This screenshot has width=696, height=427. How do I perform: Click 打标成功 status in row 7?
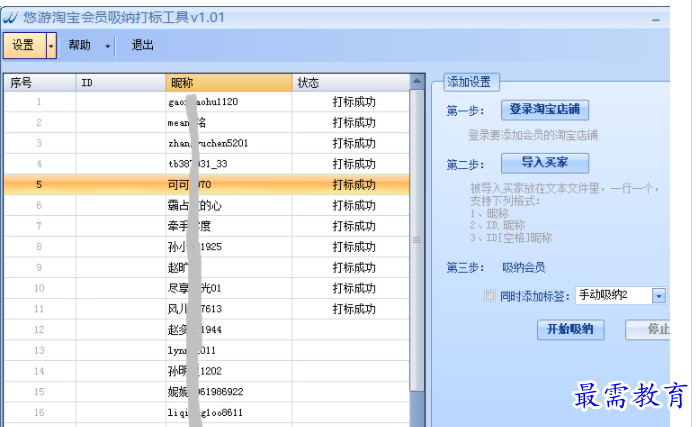click(x=354, y=226)
